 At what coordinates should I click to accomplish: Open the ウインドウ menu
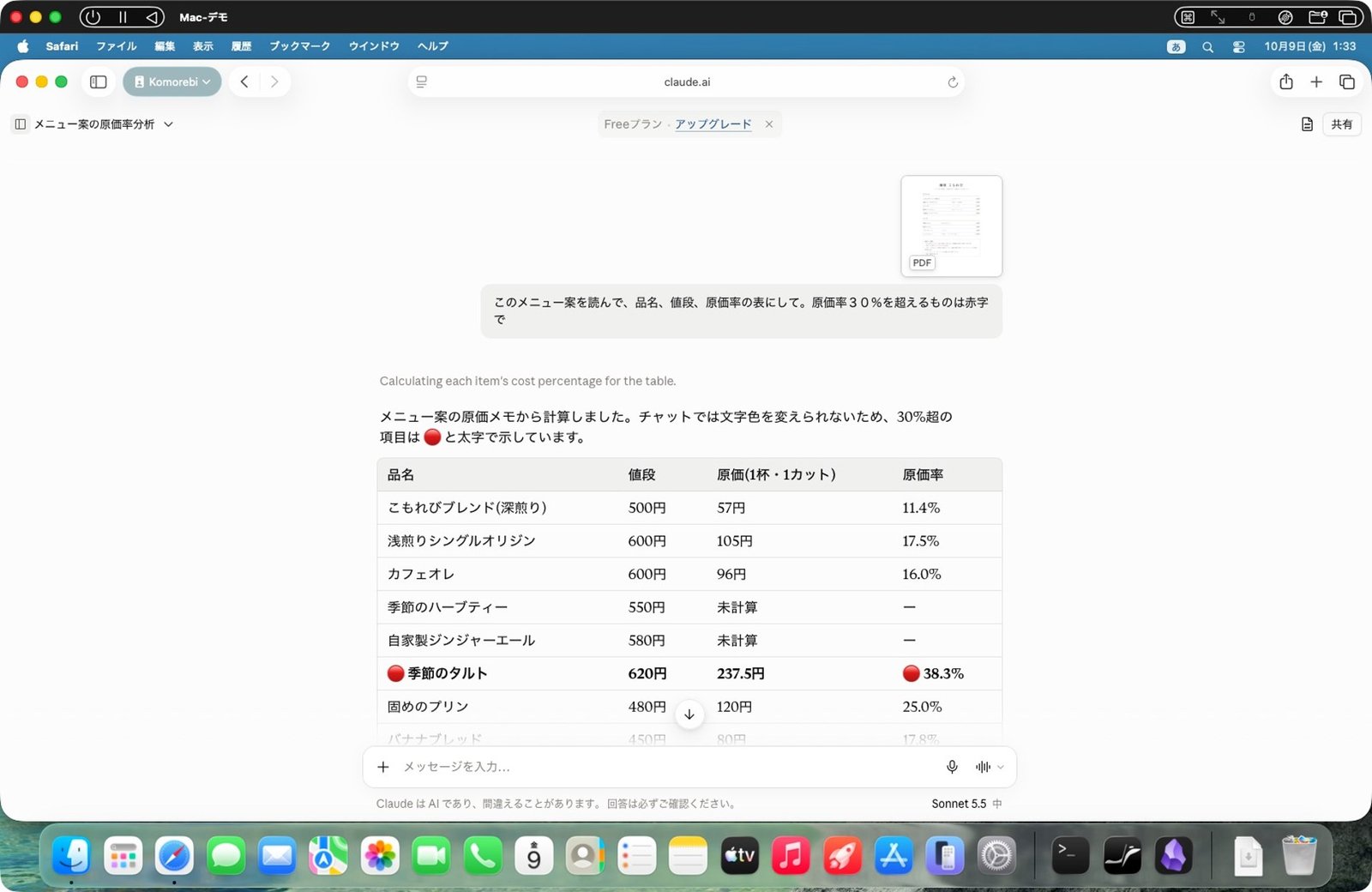(x=374, y=46)
